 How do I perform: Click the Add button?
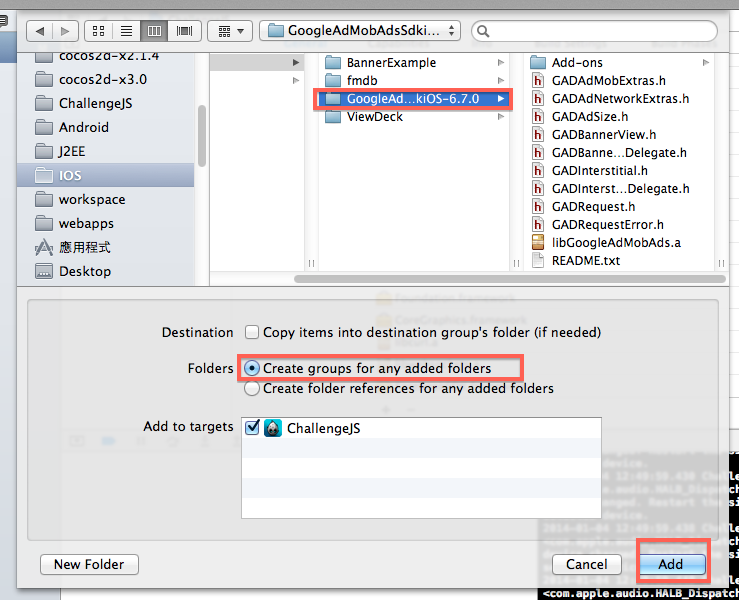click(x=671, y=564)
